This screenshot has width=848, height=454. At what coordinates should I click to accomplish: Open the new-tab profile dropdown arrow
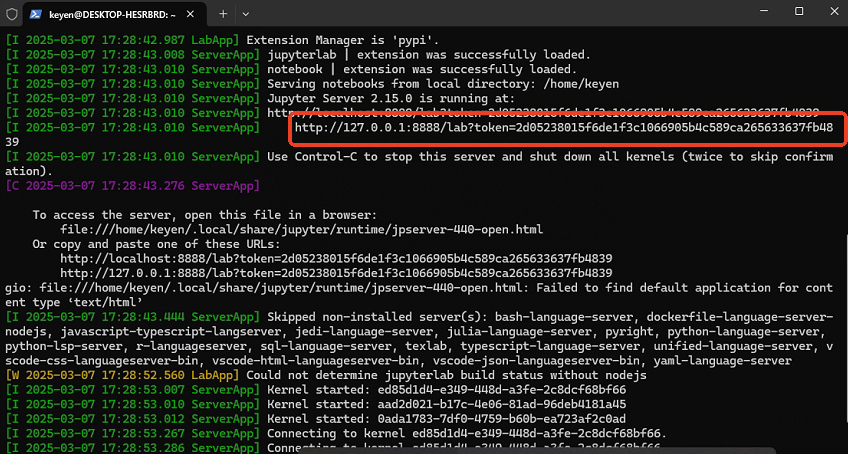(x=246, y=15)
